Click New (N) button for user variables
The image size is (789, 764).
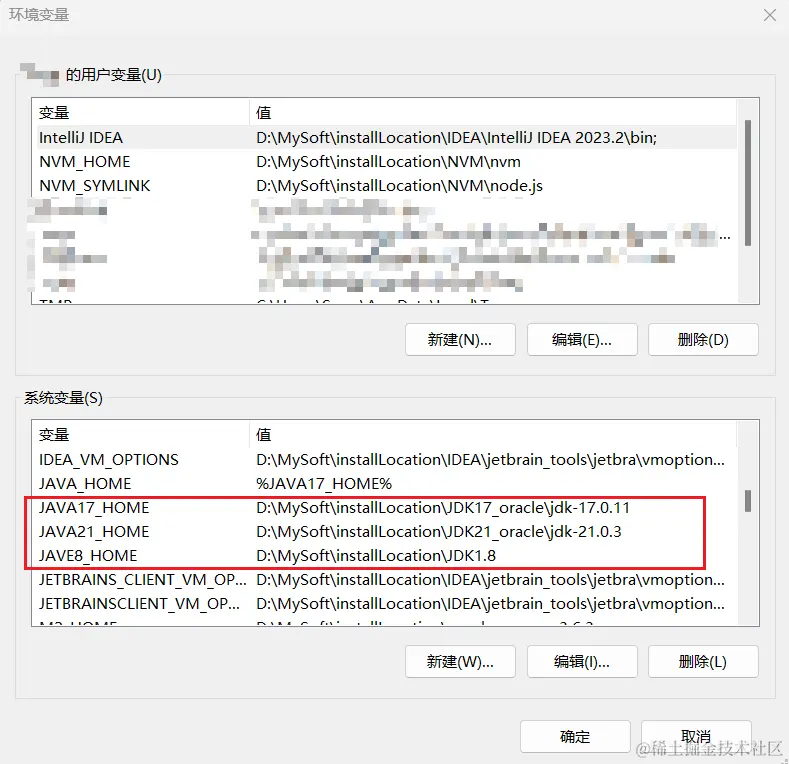pos(460,340)
